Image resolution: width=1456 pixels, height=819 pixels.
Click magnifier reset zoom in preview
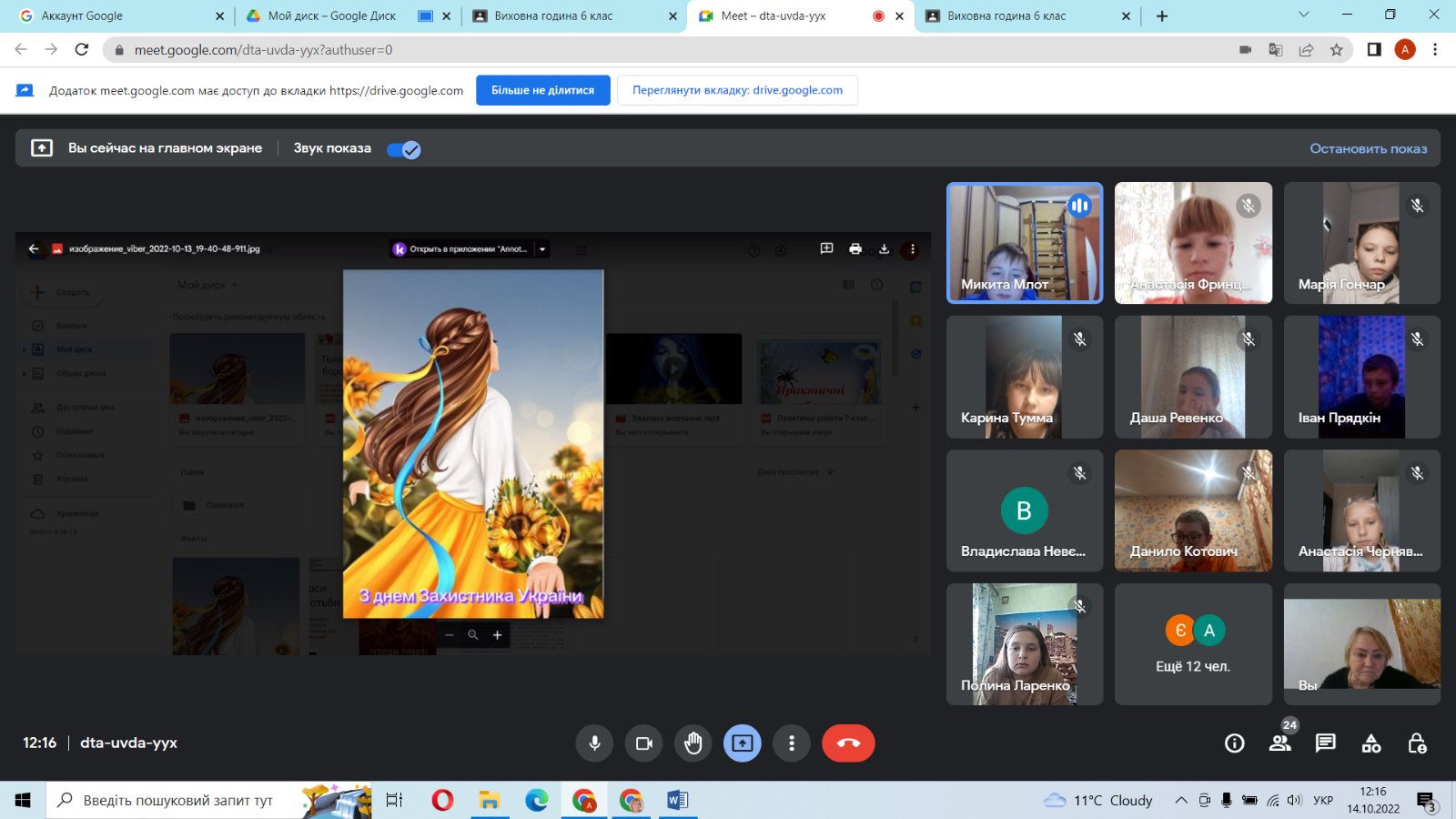click(x=473, y=635)
